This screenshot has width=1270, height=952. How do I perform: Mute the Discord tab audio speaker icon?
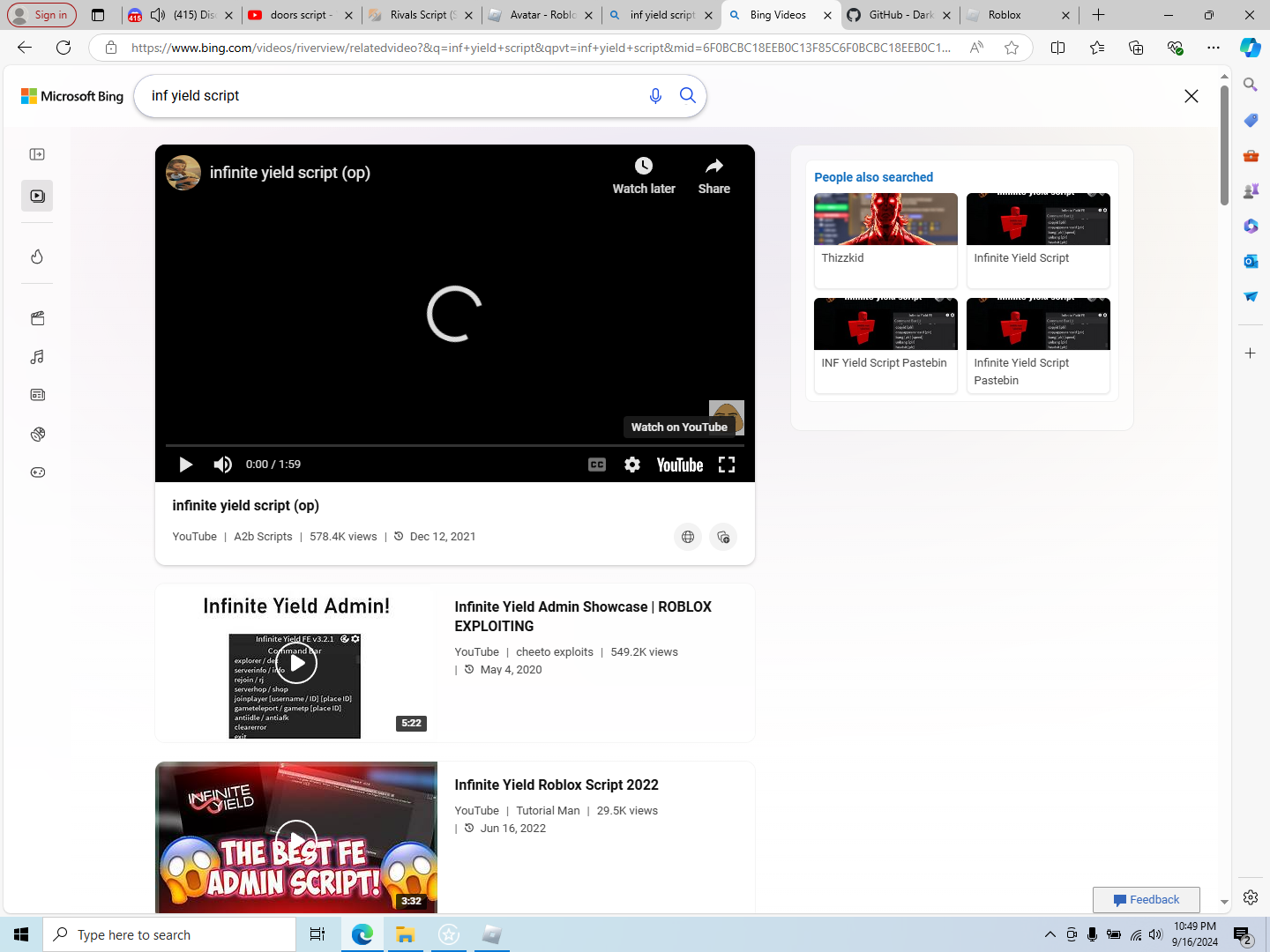158,15
